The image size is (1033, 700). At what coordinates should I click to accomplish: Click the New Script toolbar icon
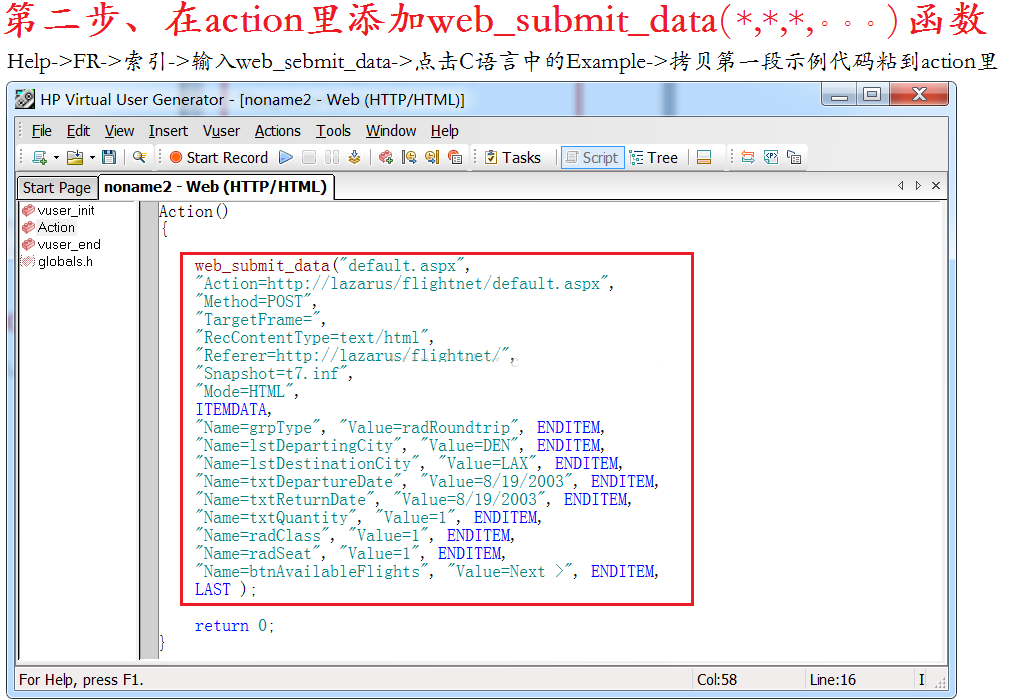click(40, 157)
